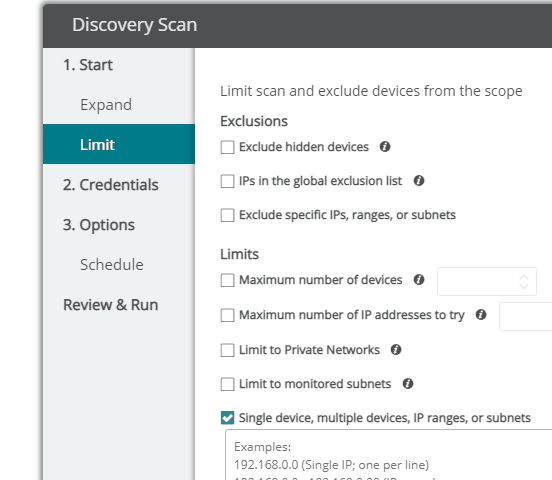552x480 pixels.
Task: Click info icon beside Exclude hidden devices
Action: point(385,147)
